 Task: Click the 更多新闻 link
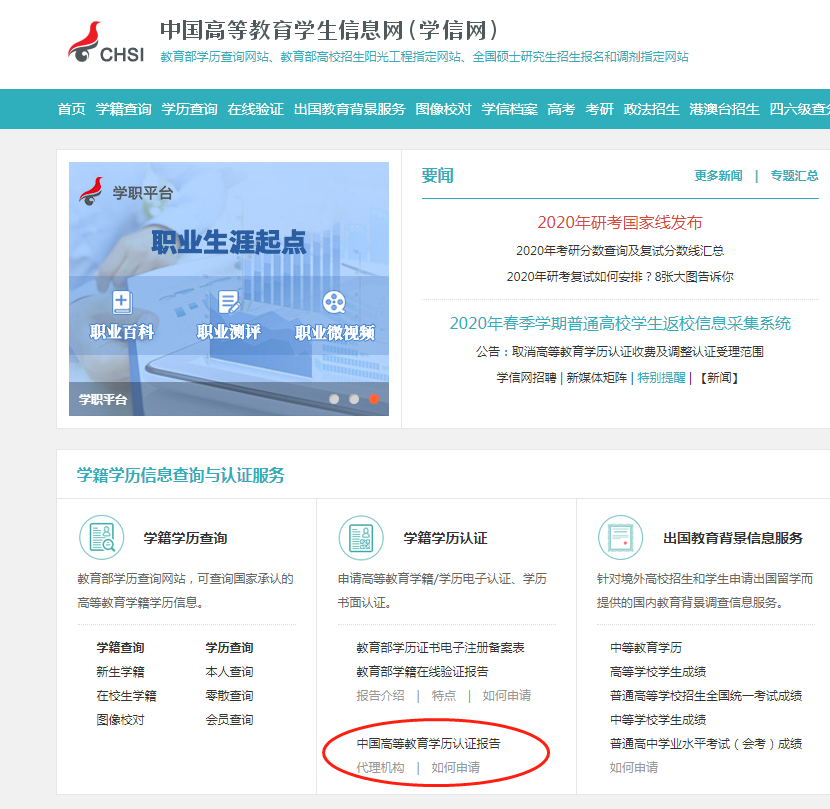tap(718, 176)
